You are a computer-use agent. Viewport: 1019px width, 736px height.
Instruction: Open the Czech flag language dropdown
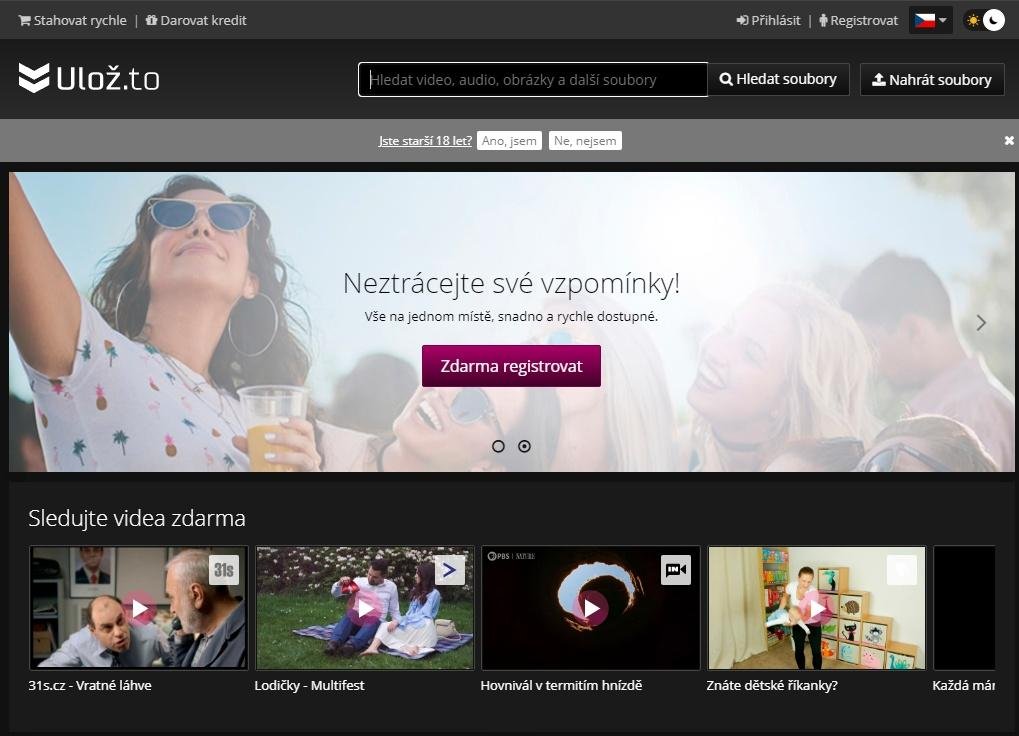click(x=930, y=20)
